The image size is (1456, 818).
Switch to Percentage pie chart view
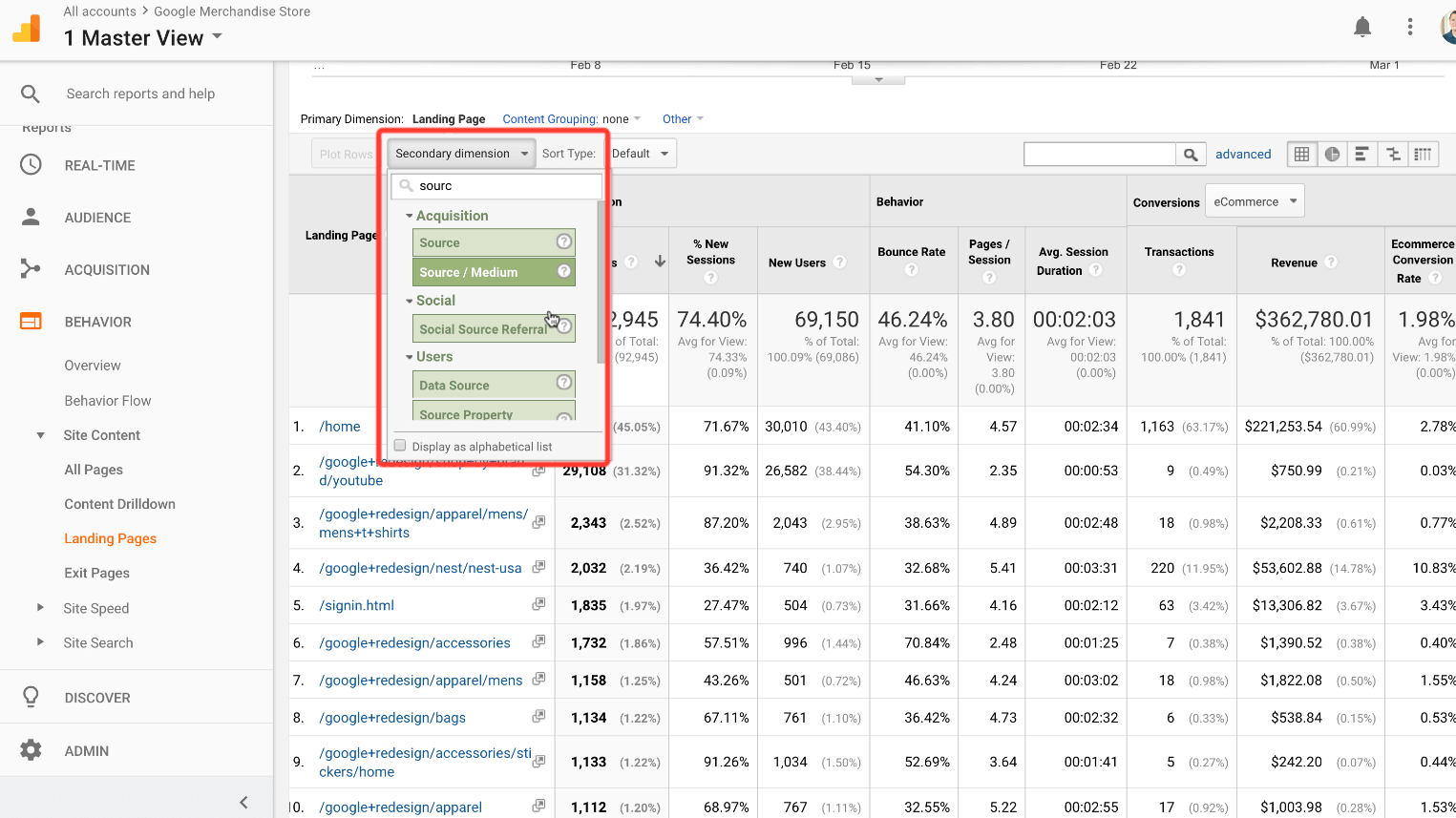[x=1332, y=155]
